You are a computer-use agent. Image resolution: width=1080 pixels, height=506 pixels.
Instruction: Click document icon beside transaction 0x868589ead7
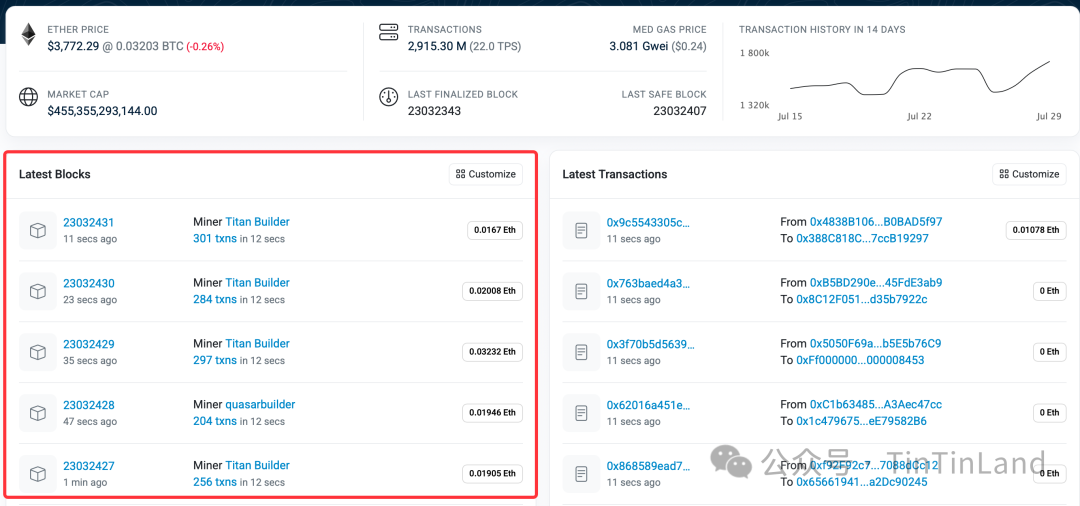pos(581,474)
